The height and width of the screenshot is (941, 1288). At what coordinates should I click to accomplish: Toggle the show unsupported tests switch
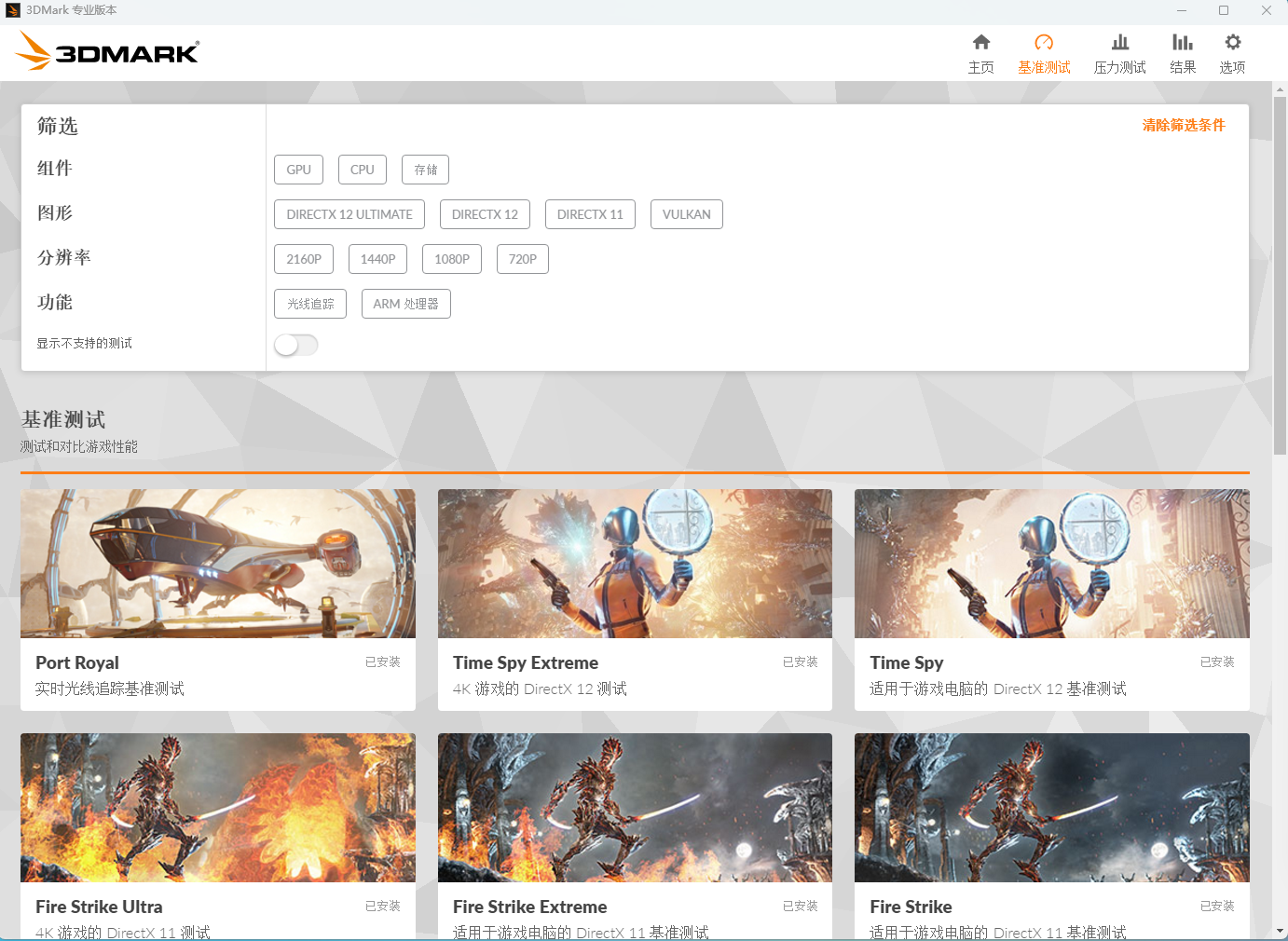coord(296,345)
